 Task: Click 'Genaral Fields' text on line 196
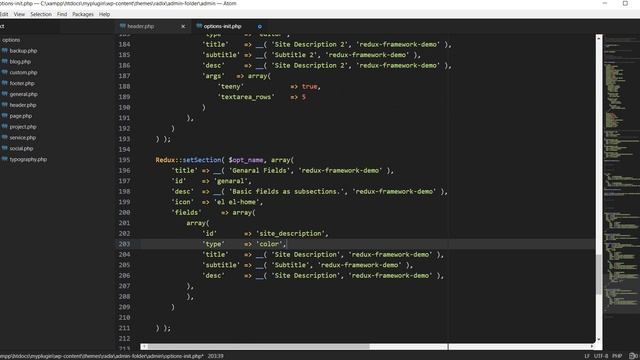(260, 171)
